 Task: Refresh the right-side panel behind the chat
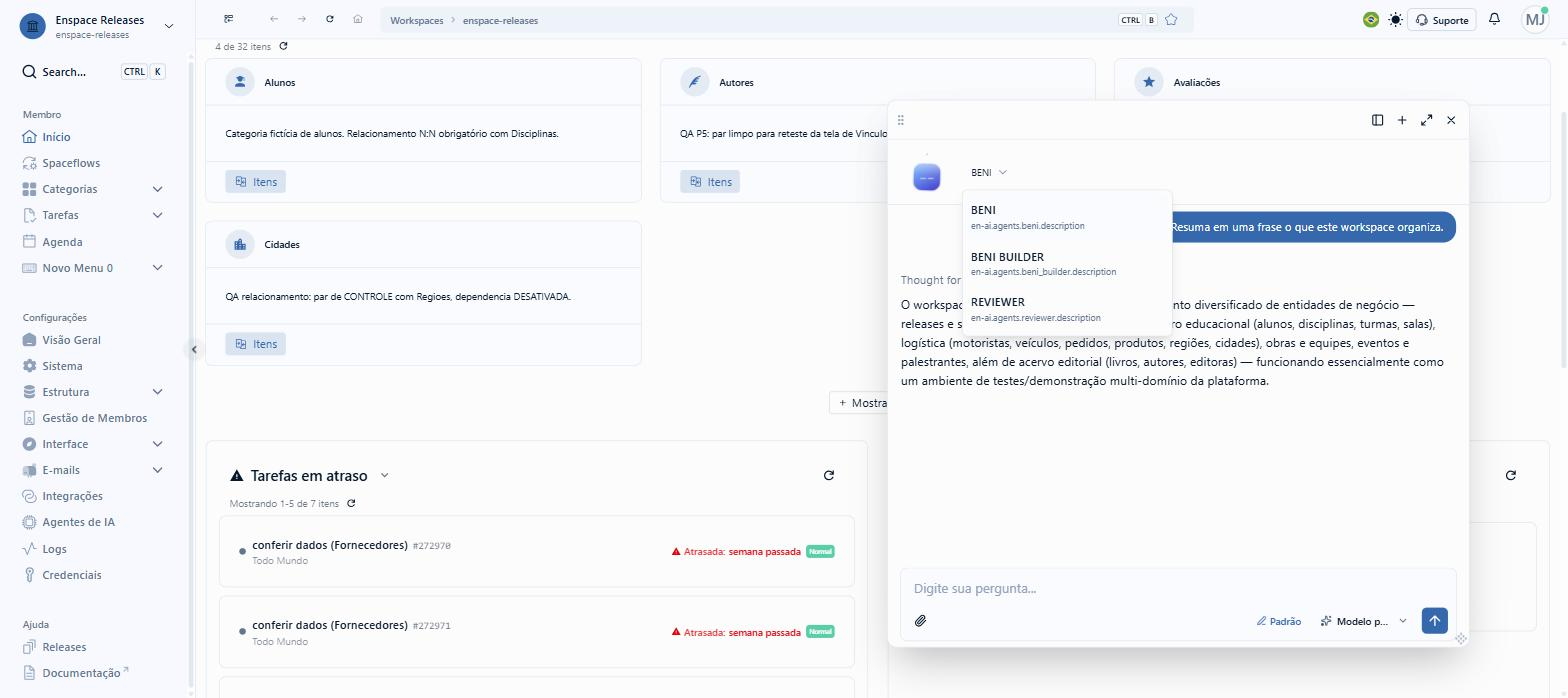click(1510, 475)
